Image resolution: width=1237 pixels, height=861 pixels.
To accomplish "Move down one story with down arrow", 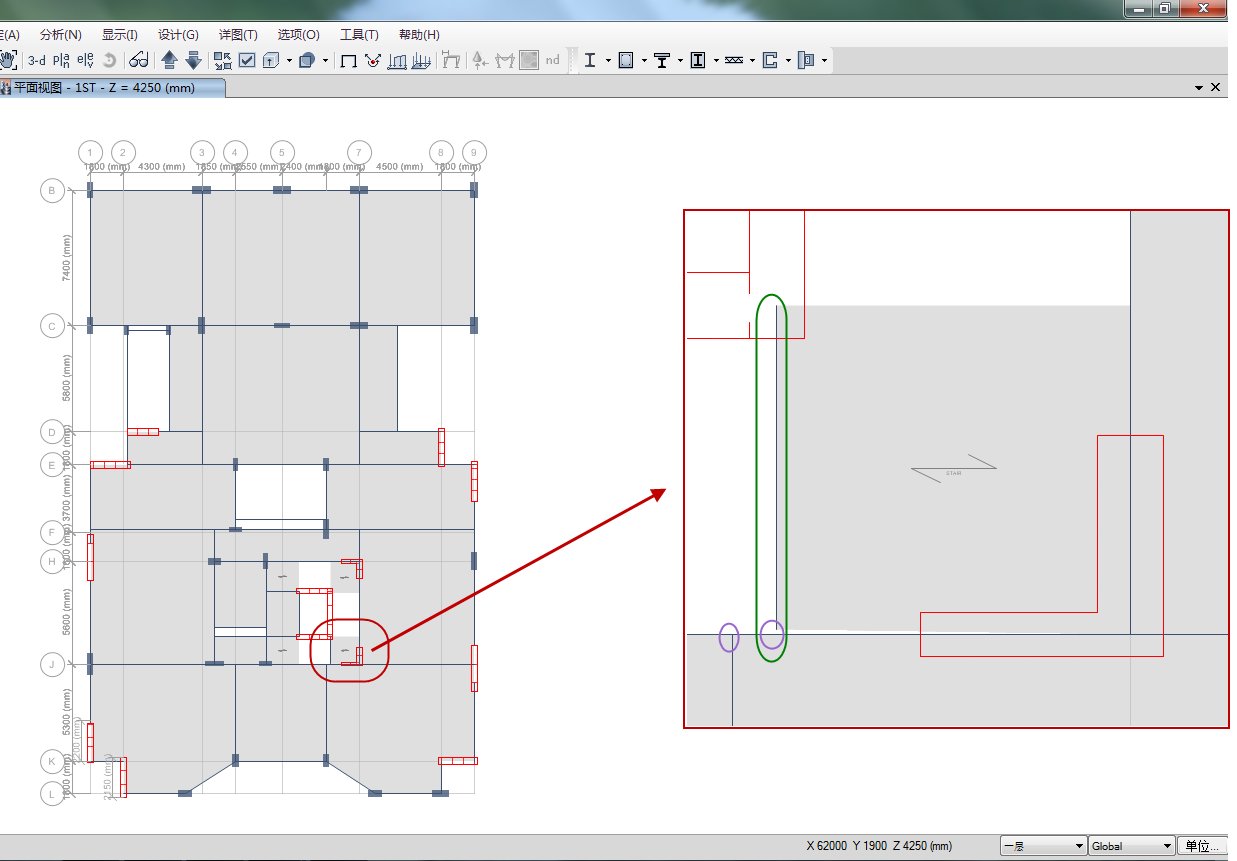I will [x=194, y=60].
